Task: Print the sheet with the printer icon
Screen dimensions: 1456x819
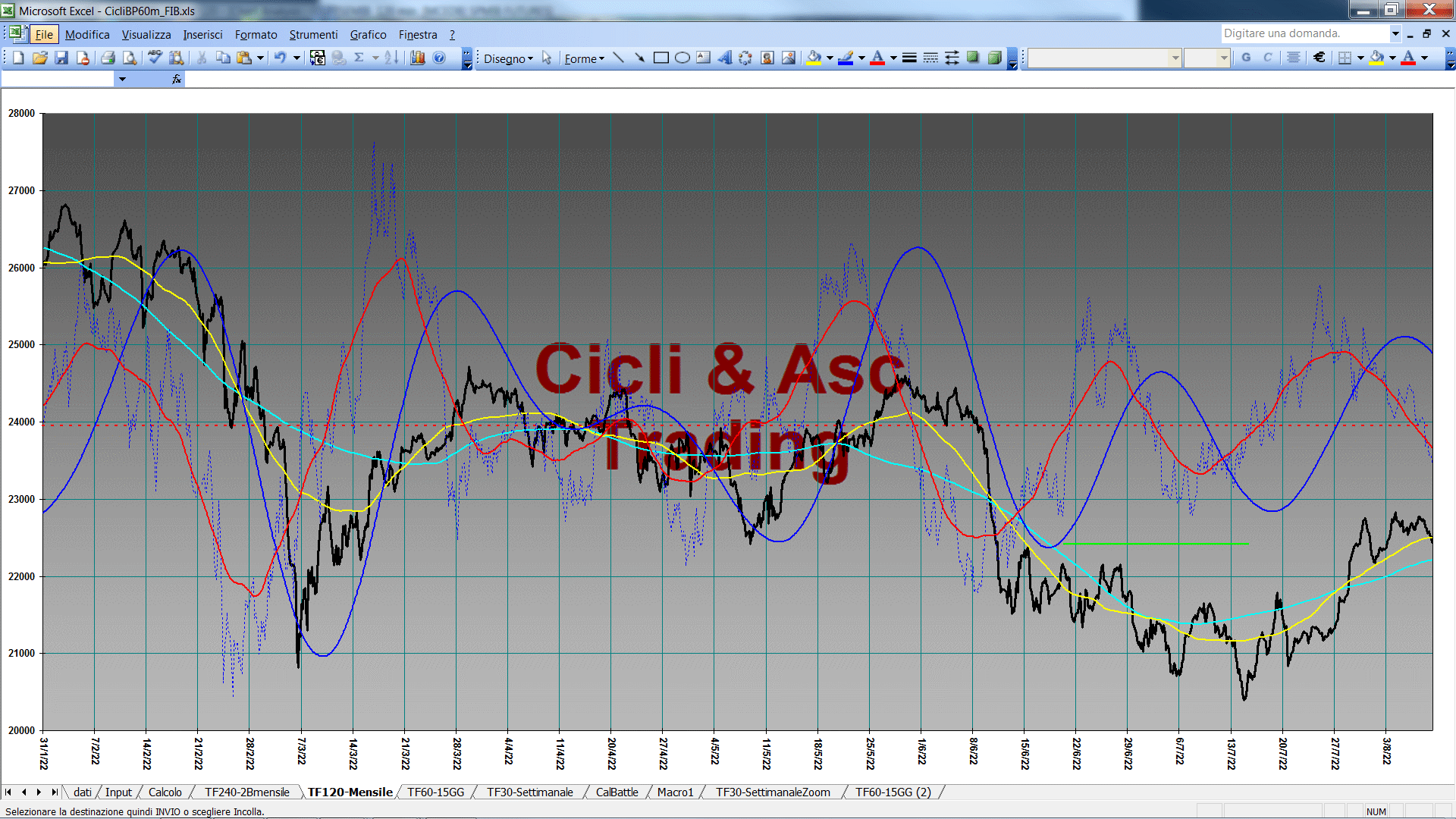Action: [108, 58]
